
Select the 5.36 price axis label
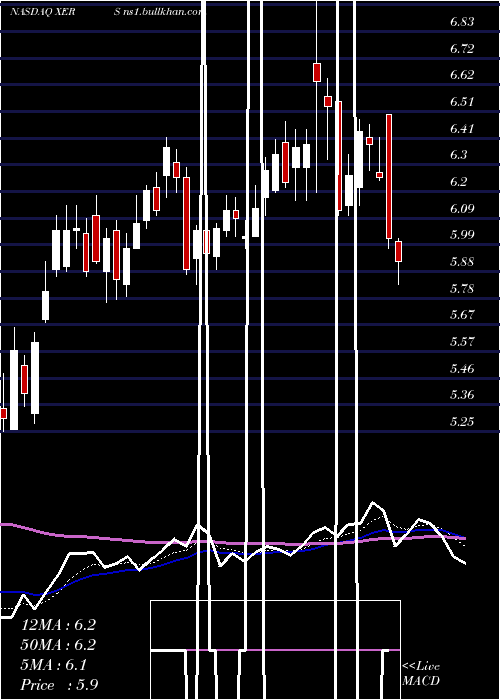point(462,395)
